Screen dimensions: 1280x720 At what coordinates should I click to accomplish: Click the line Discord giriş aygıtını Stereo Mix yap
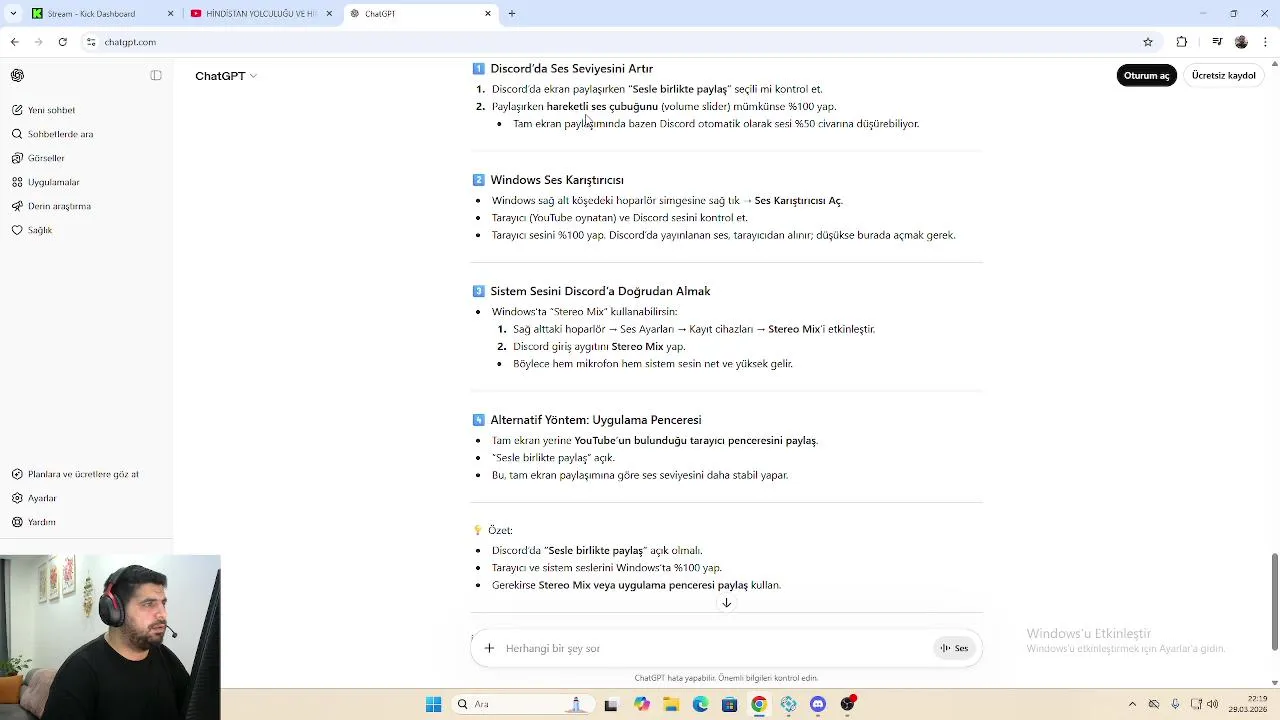click(x=599, y=347)
